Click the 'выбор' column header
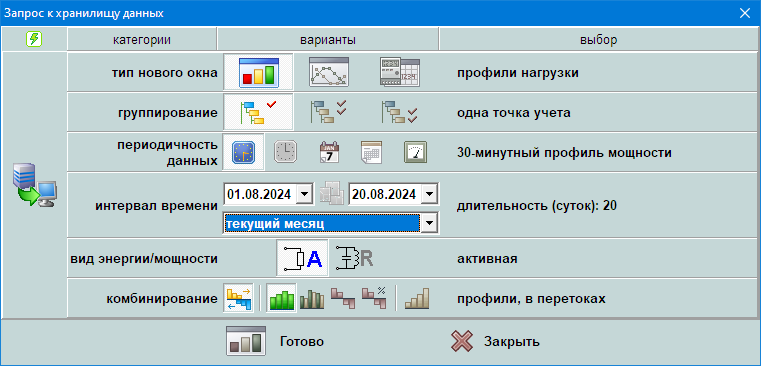Screen dimensions: 761x366 pyautogui.click(x=598, y=40)
